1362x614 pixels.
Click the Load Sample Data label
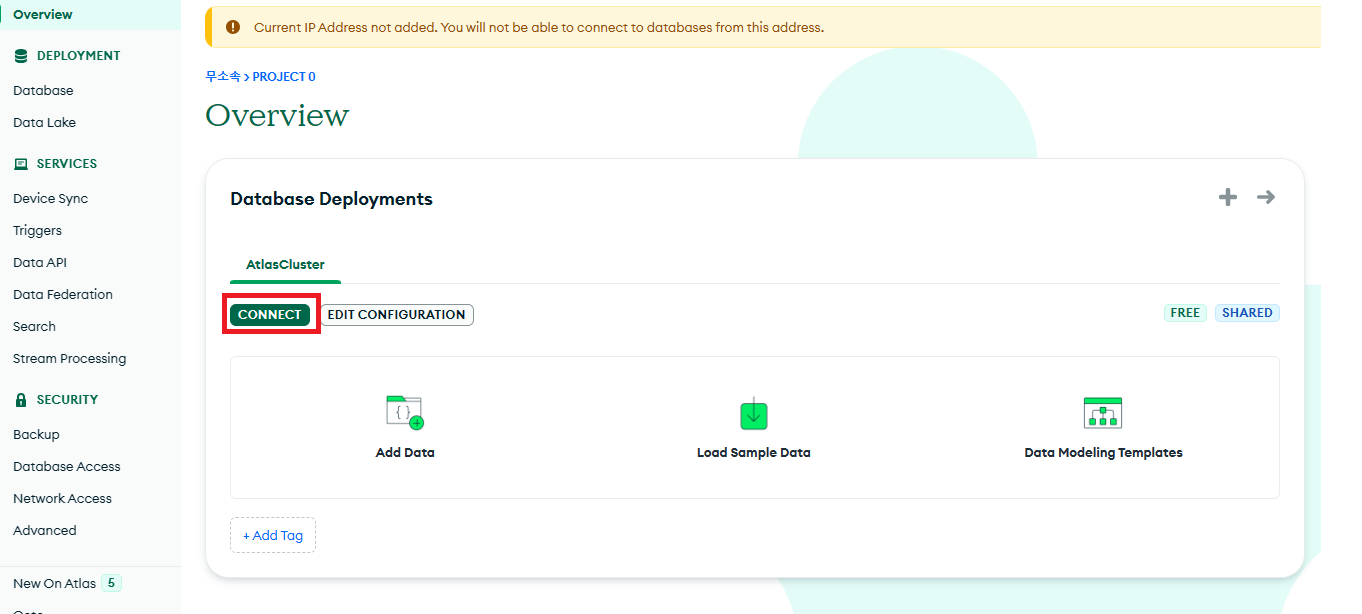click(754, 453)
